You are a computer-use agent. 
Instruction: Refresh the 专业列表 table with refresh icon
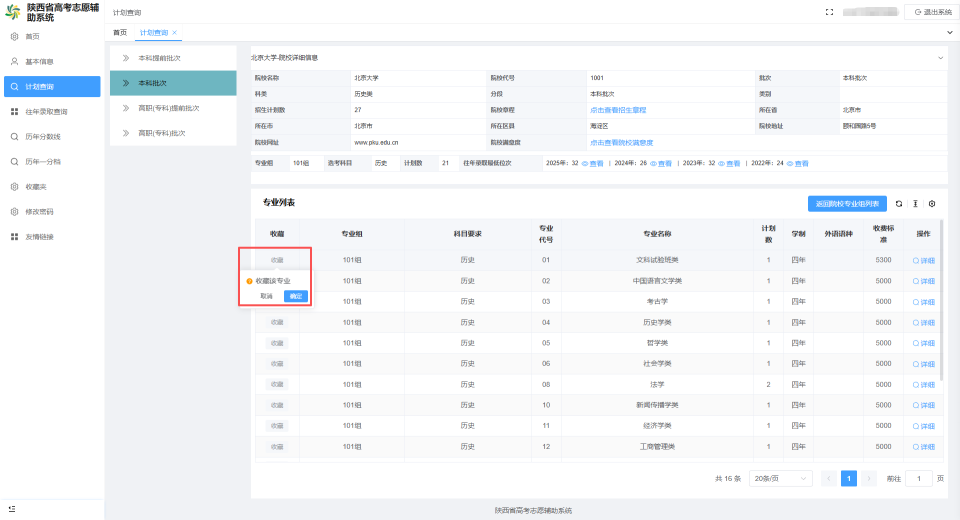click(x=899, y=204)
